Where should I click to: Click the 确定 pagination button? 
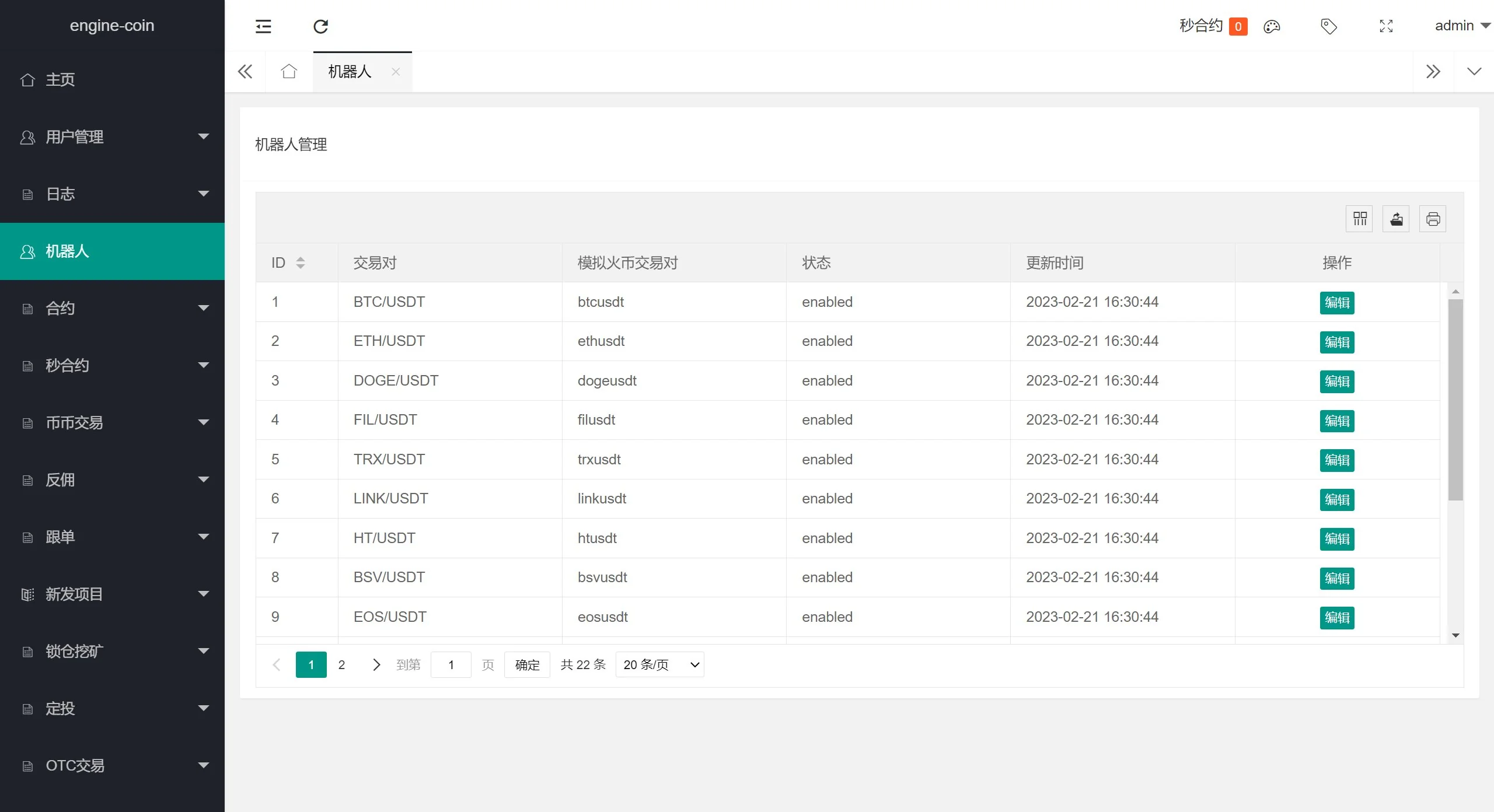click(527, 664)
